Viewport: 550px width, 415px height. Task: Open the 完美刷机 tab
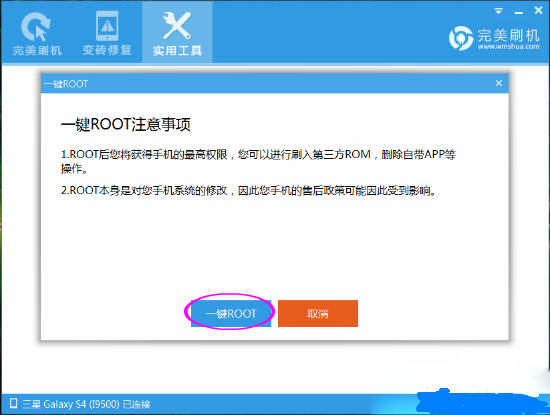37,33
